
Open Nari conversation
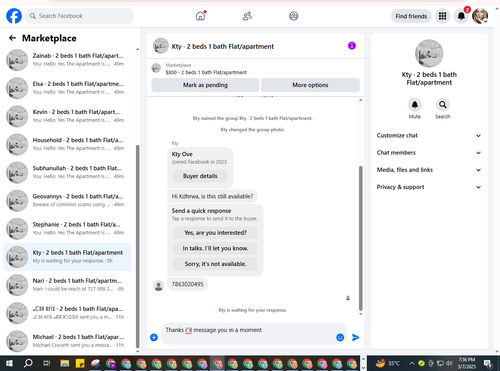[x=68, y=285]
